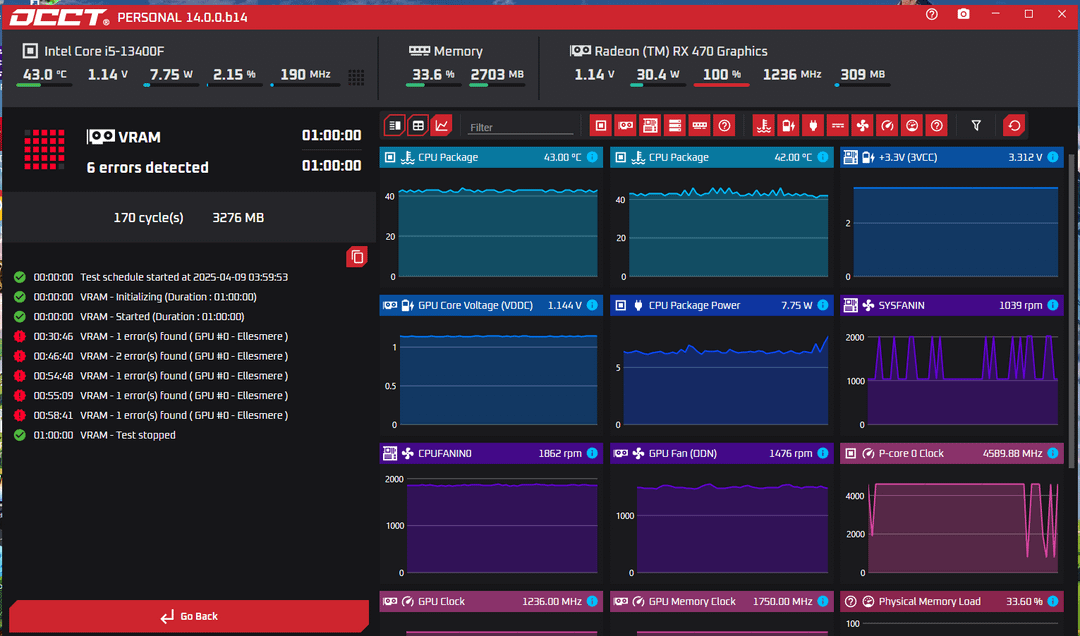1080x636 pixels.
Task: Open info for P-core 0 Clock graph
Action: [x=1053, y=453]
